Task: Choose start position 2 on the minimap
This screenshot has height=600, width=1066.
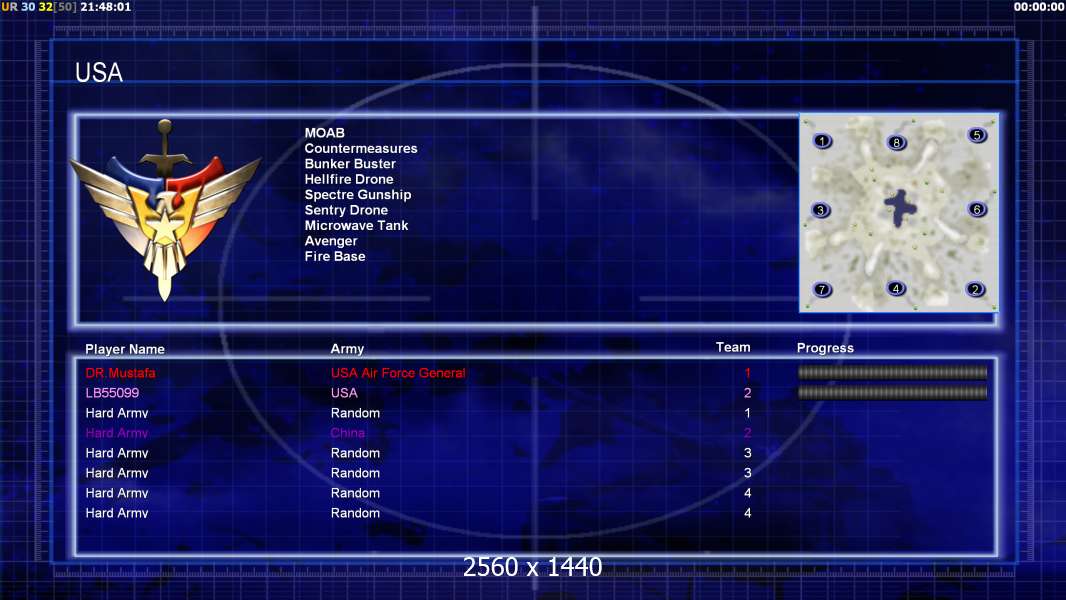Action: [975, 289]
